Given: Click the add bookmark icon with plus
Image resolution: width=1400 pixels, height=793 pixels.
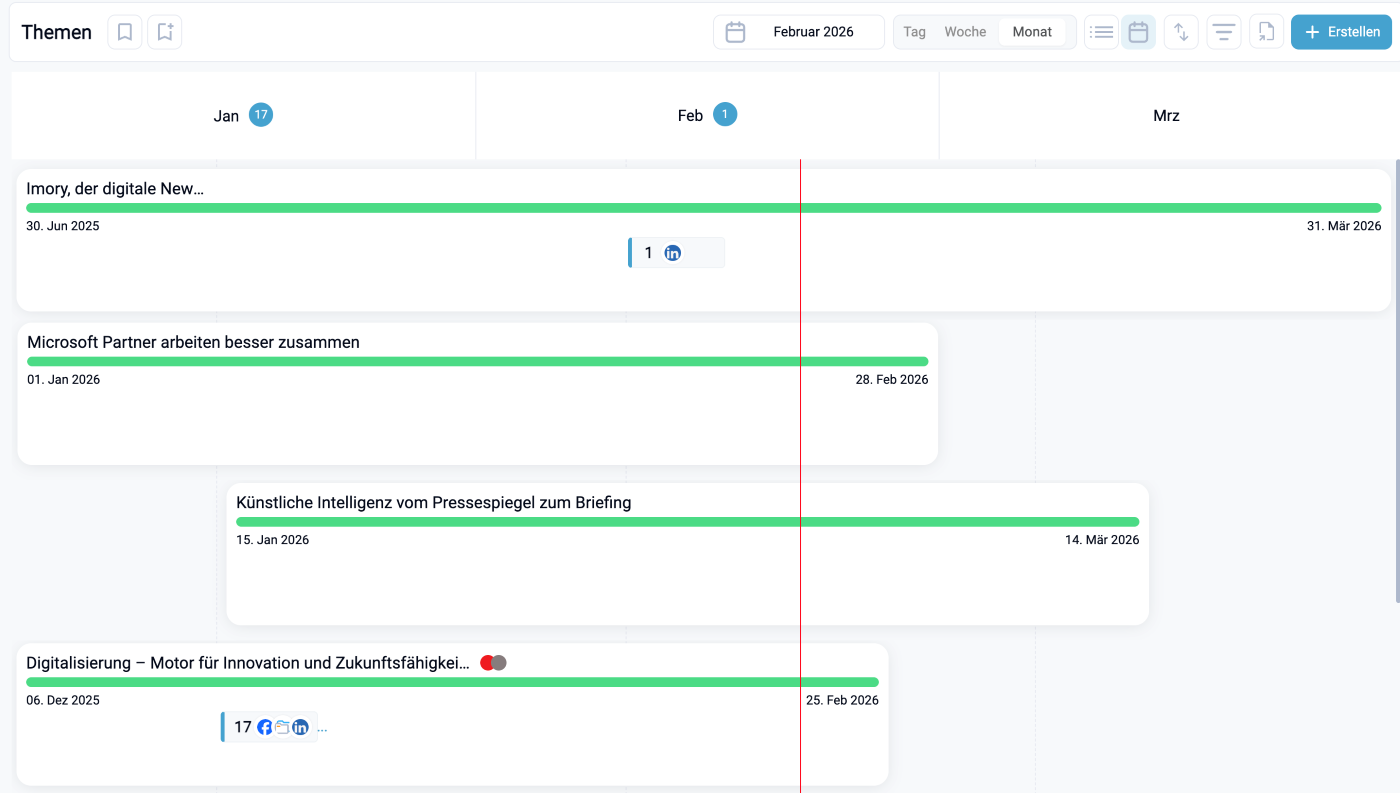Looking at the screenshot, I should pyautogui.click(x=165, y=32).
